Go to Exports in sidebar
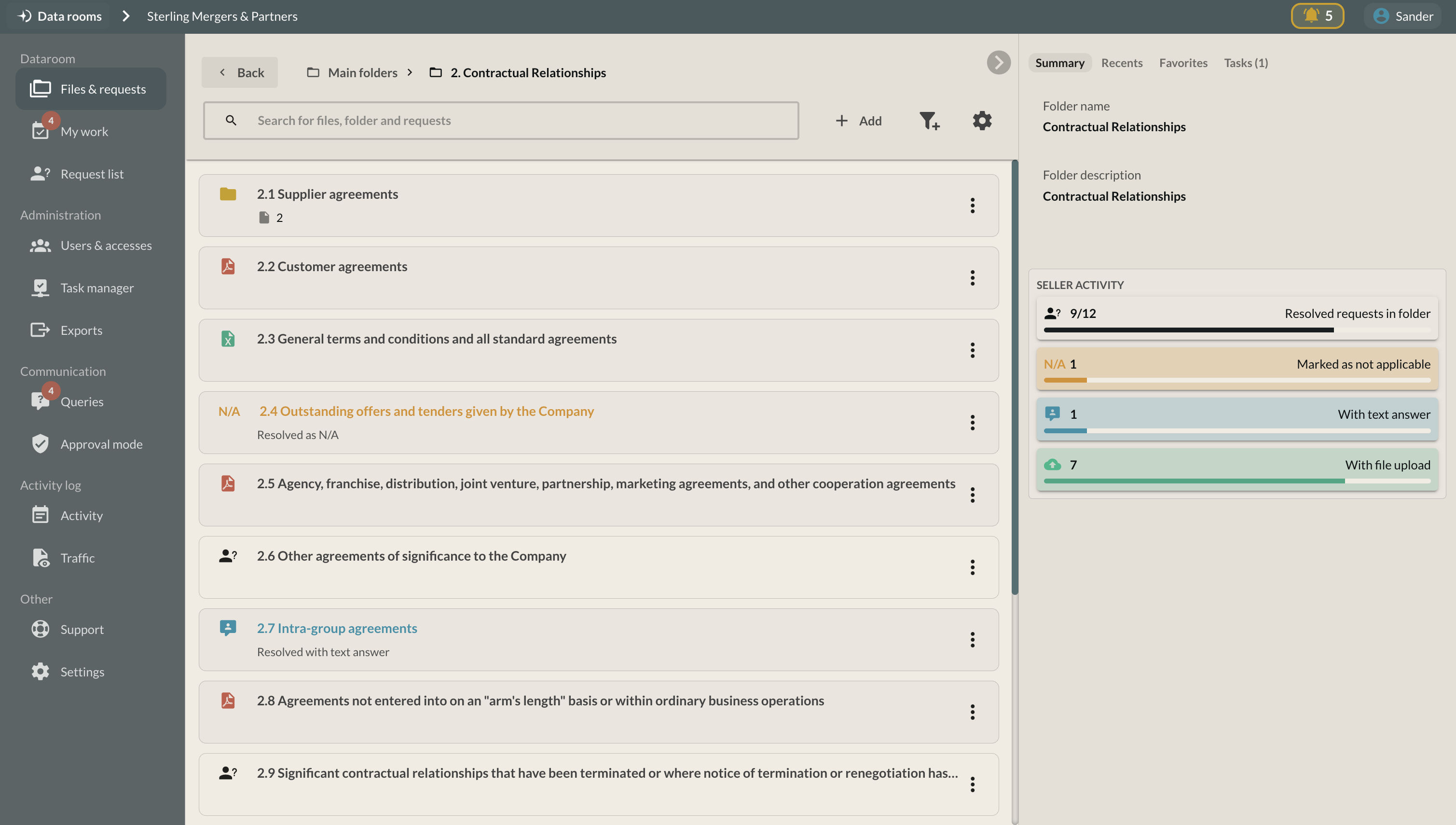The height and width of the screenshot is (825, 1456). (x=81, y=330)
